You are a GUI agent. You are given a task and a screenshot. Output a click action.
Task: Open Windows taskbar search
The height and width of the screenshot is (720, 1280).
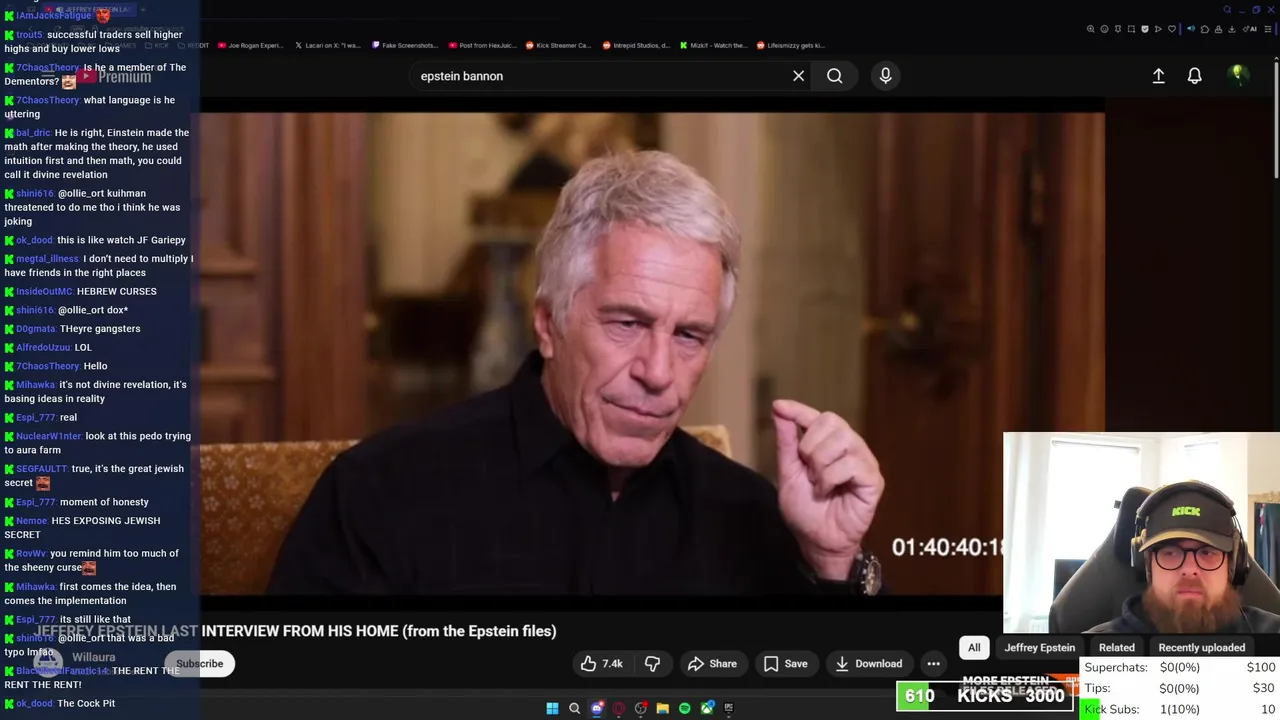(x=574, y=708)
